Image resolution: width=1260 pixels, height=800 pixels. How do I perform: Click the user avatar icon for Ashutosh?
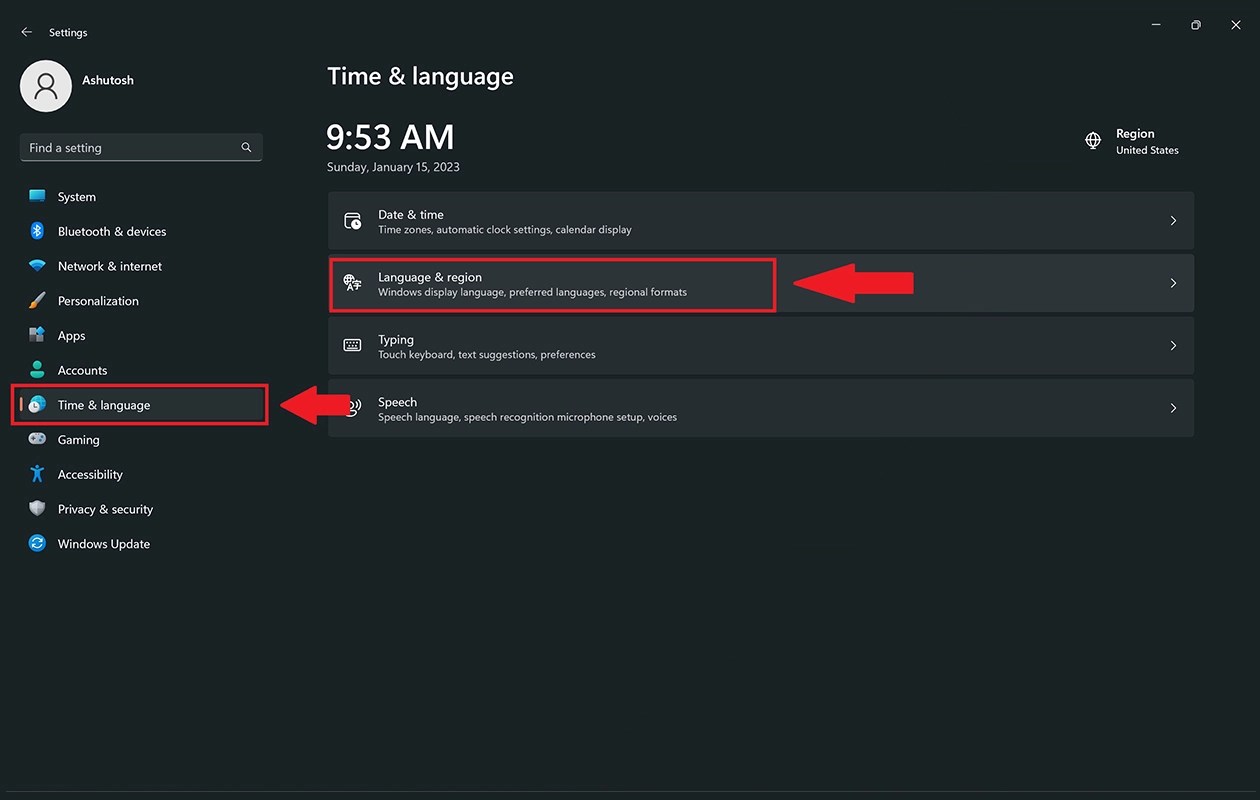coord(46,86)
